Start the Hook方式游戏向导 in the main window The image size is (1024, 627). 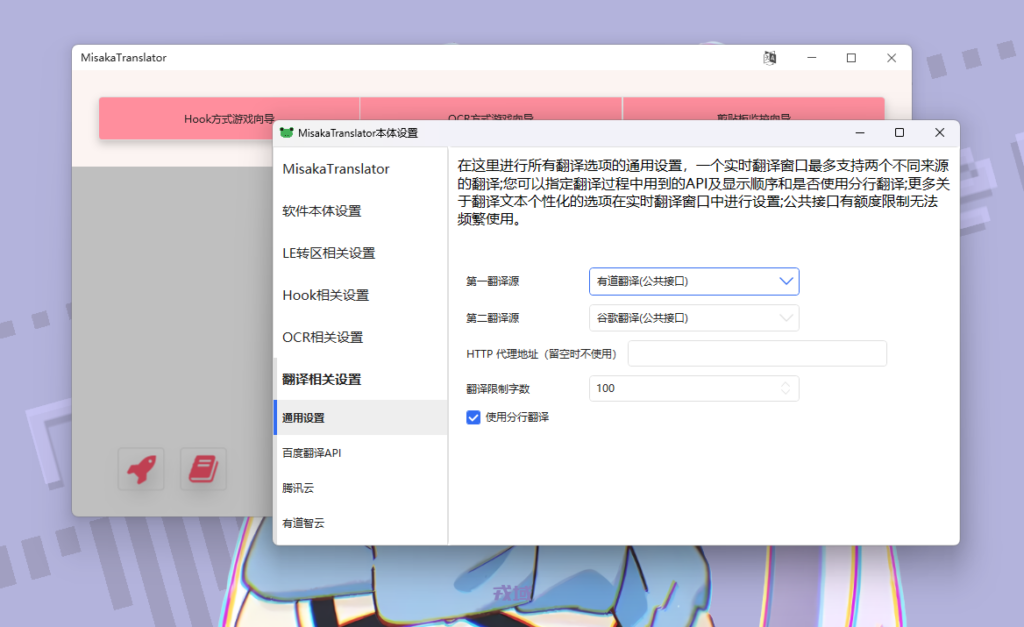[229, 118]
